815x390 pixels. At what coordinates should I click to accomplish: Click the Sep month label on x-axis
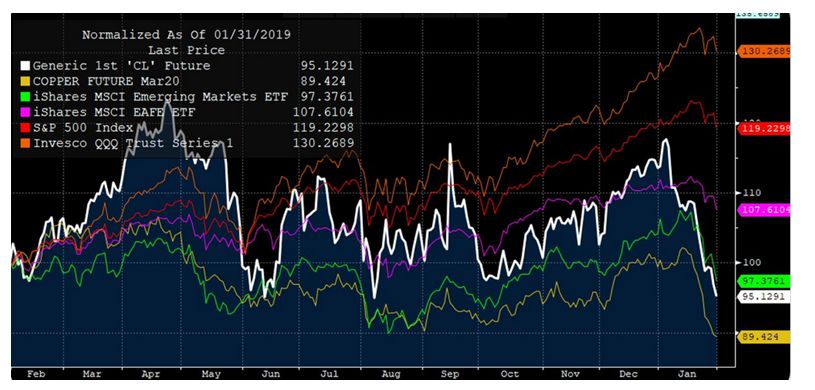click(450, 373)
